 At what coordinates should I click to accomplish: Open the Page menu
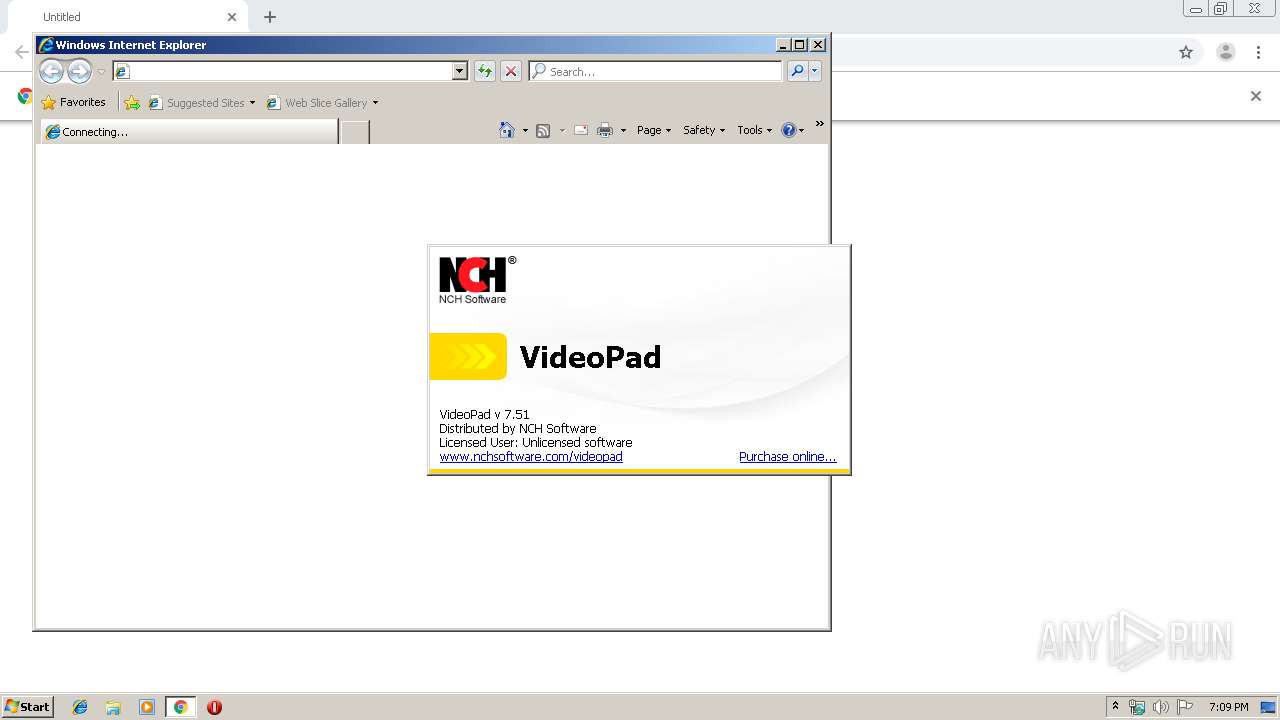654,130
